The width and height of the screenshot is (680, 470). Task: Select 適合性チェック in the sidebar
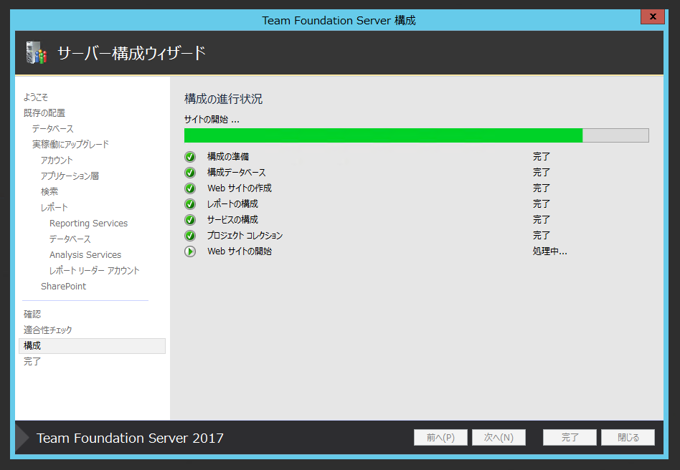48,330
